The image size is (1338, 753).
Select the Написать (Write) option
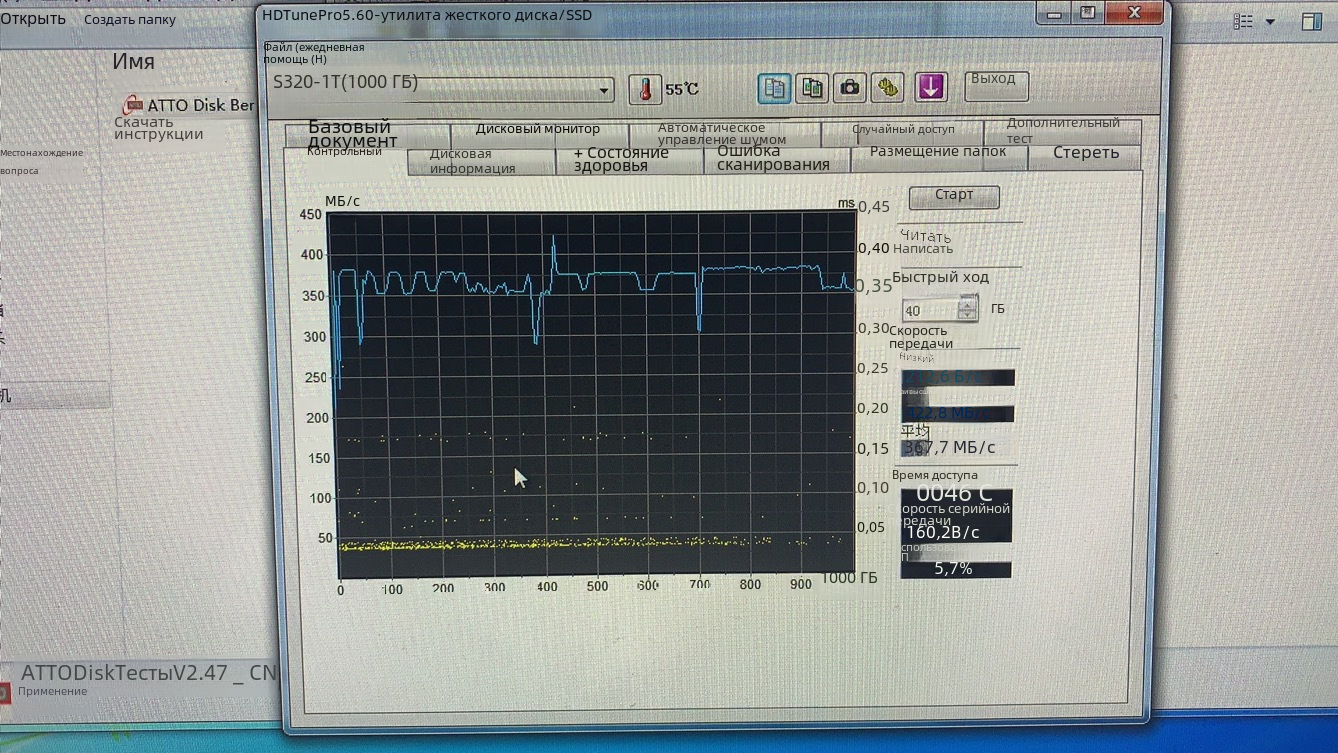[x=923, y=249]
